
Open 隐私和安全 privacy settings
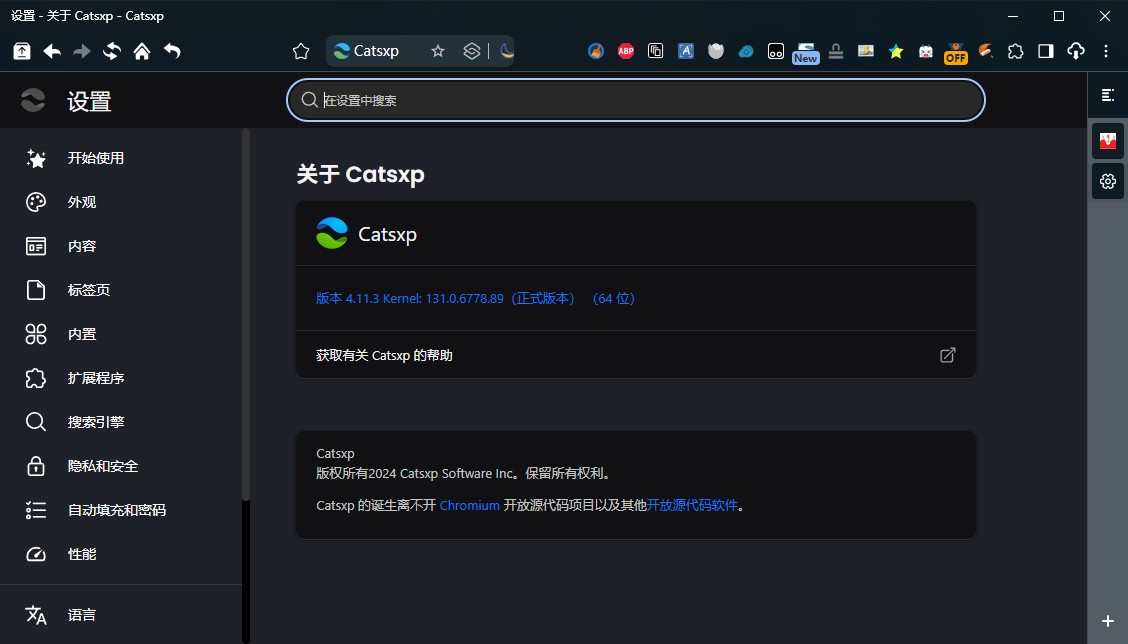pyautogui.click(x=103, y=466)
